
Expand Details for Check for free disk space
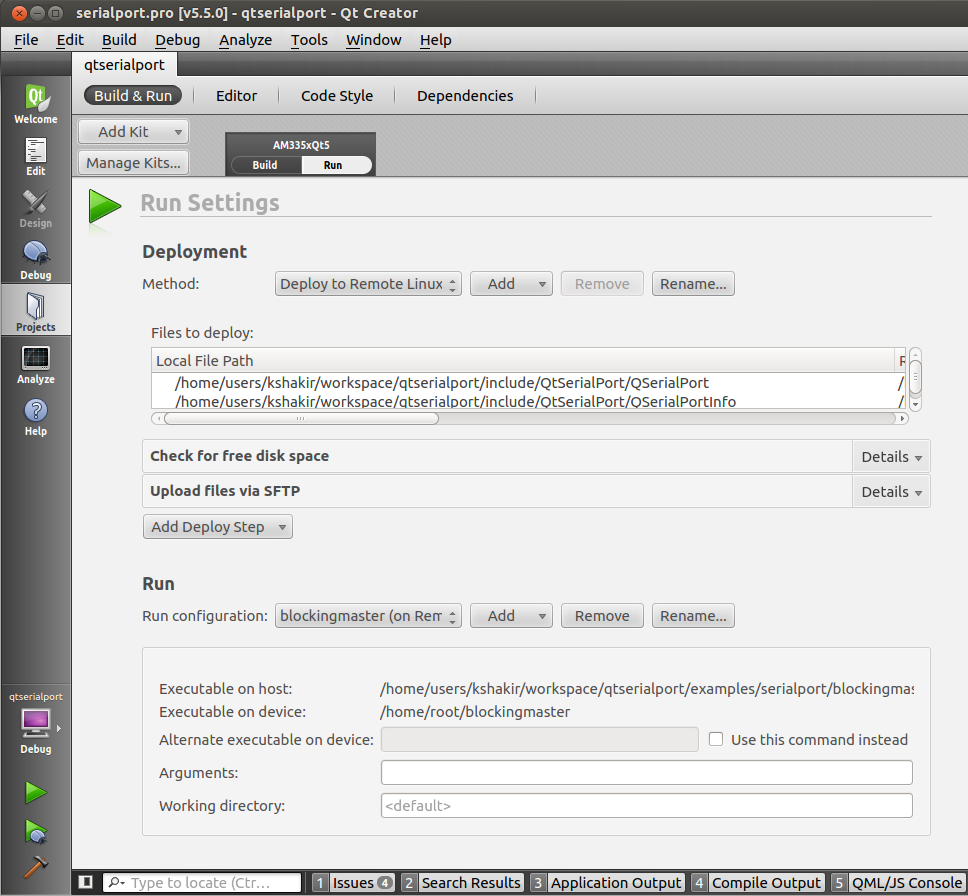coord(891,457)
